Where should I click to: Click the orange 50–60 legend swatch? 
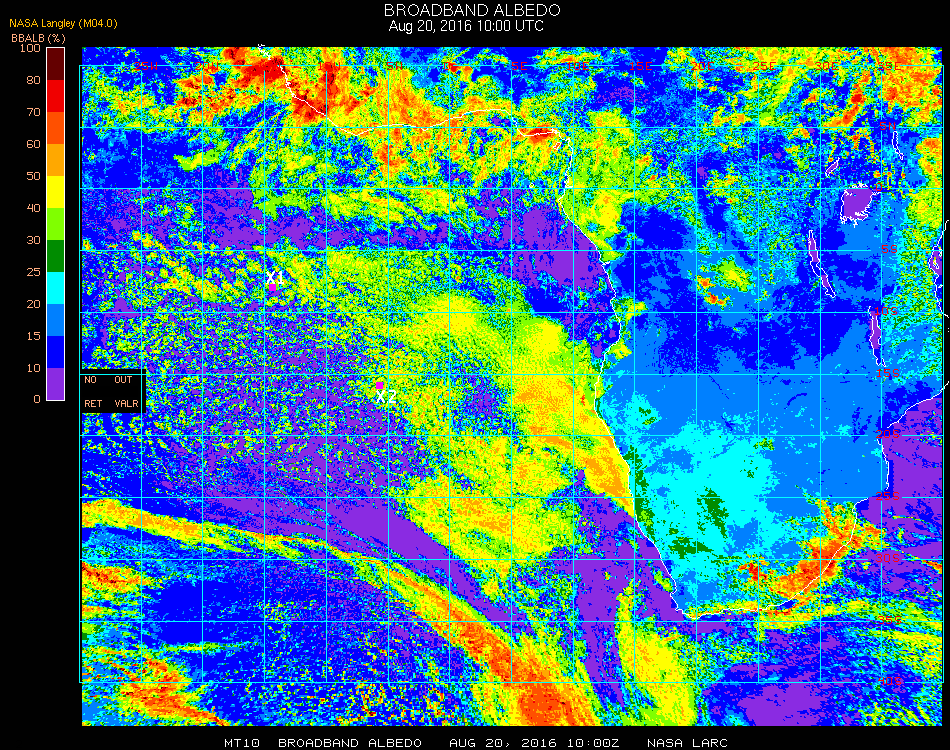56,160
